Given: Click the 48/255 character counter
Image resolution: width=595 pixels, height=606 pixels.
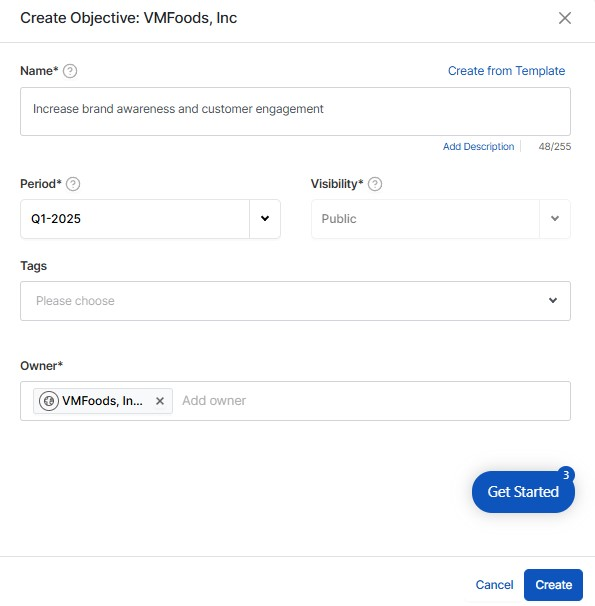Looking at the screenshot, I should tap(555, 146).
